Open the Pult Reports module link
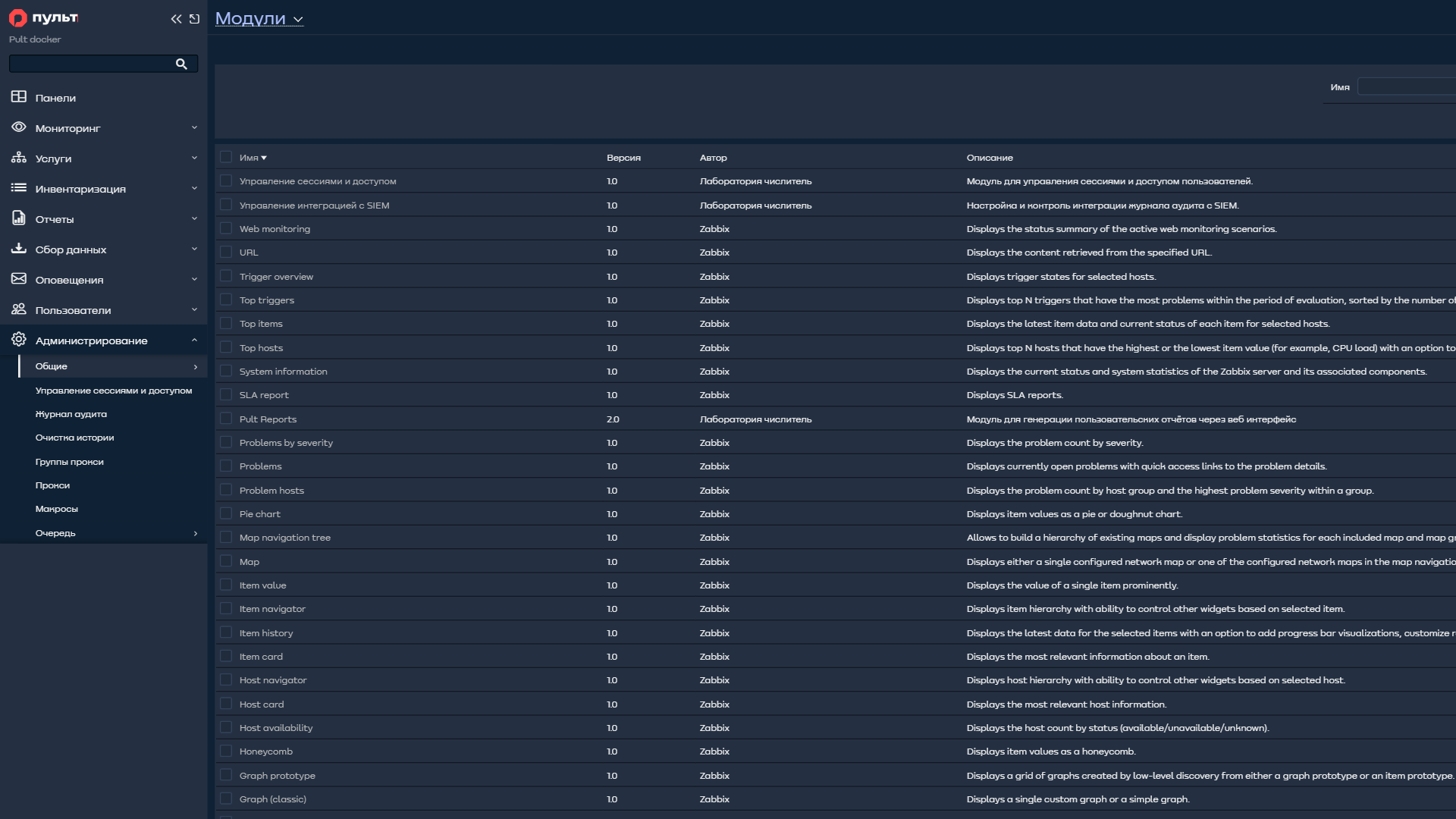The height and width of the screenshot is (819, 1456). (x=268, y=419)
